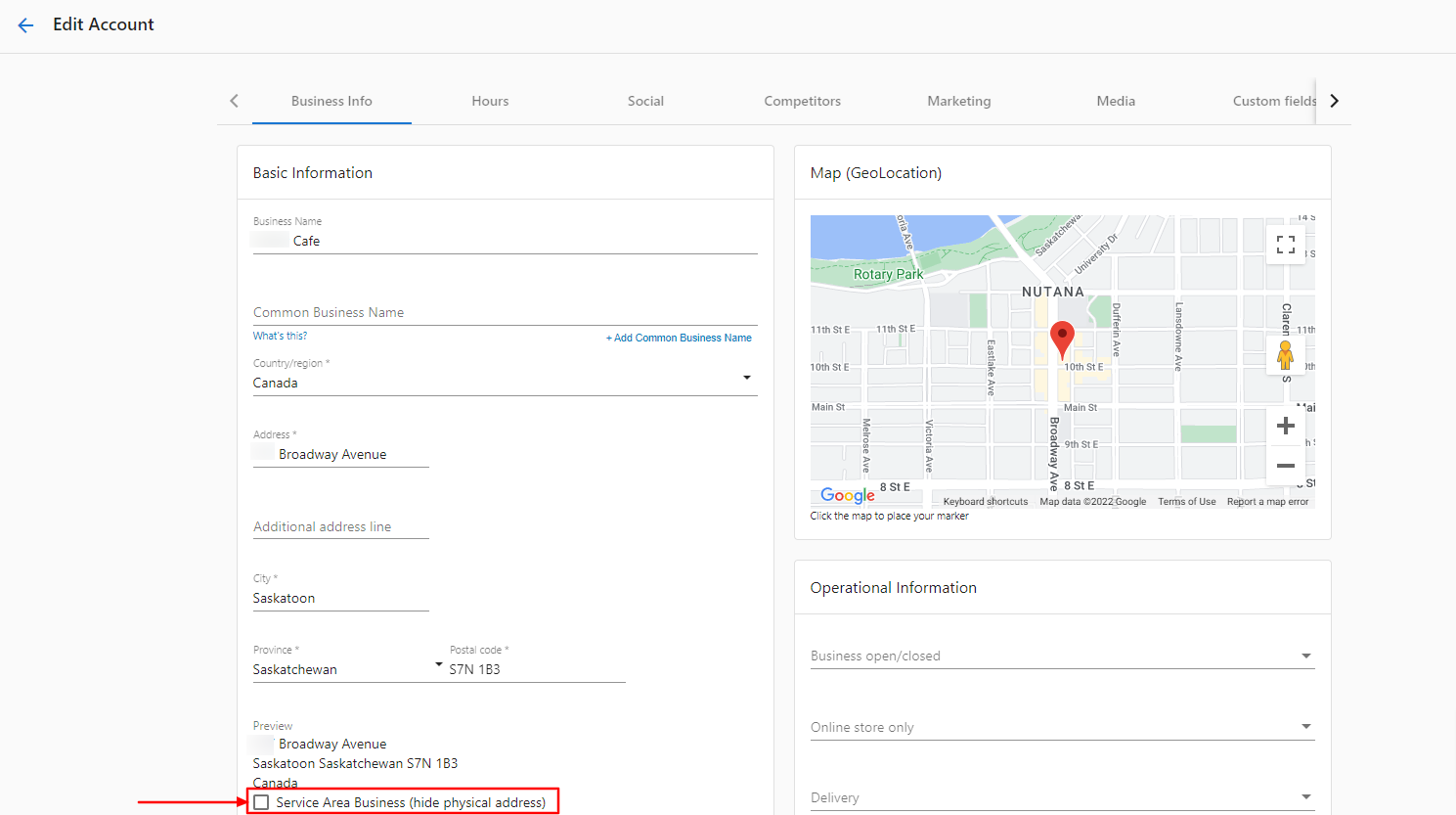Image resolution: width=1456 pixels, height=815 pixels.
Task: Toggle fullscreen view on the map
Action: [x=1286, y=244]
